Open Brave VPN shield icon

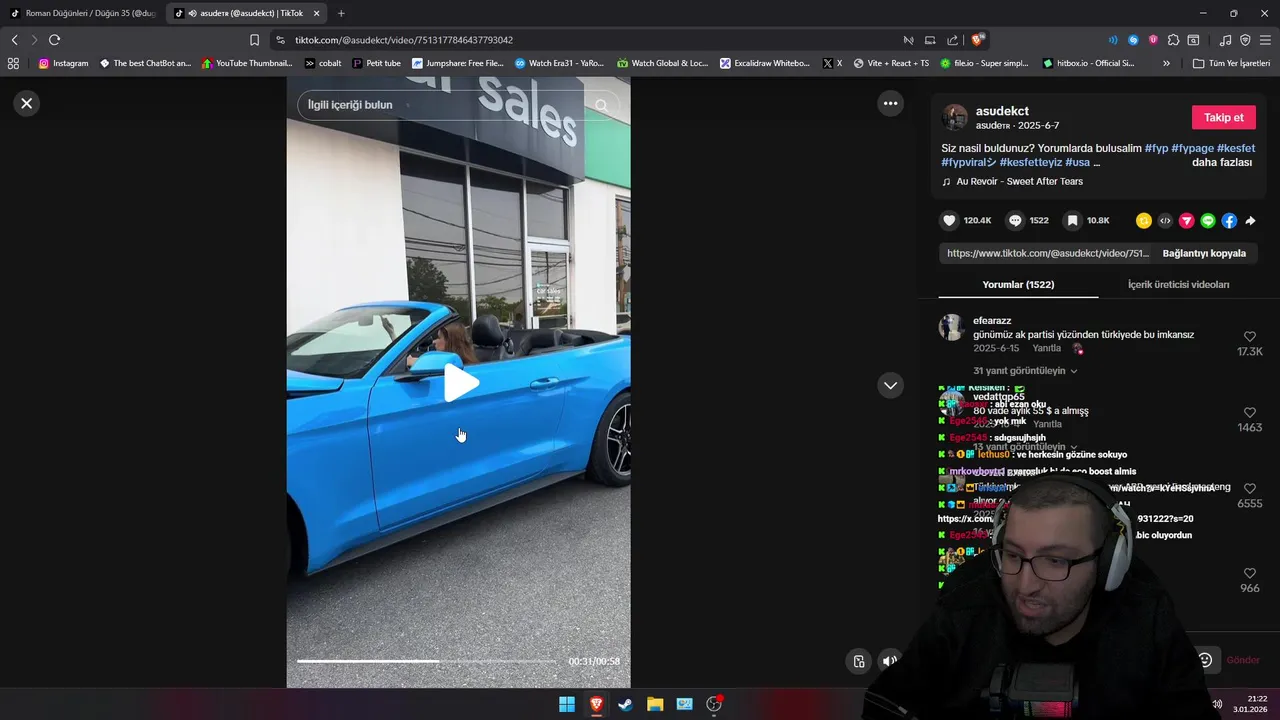[x=1245, y=40]
